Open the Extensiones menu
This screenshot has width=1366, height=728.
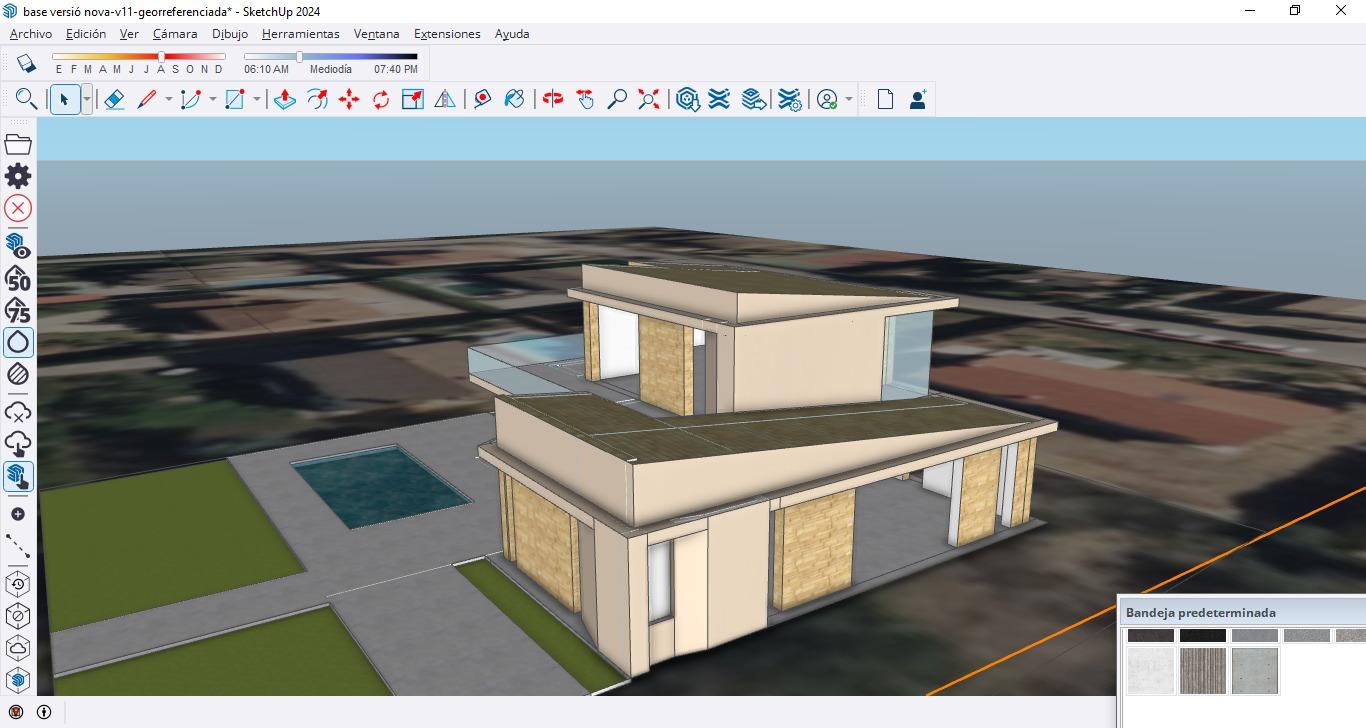447,34
